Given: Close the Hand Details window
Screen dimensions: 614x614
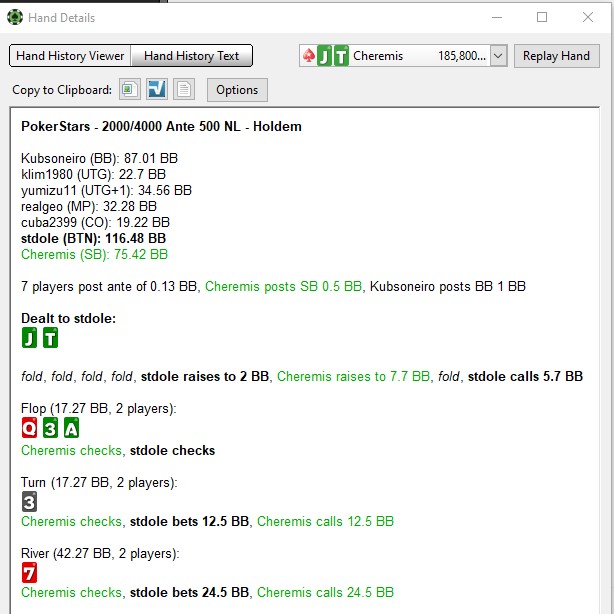Looking at the screenshot, I should pos(588,17).
